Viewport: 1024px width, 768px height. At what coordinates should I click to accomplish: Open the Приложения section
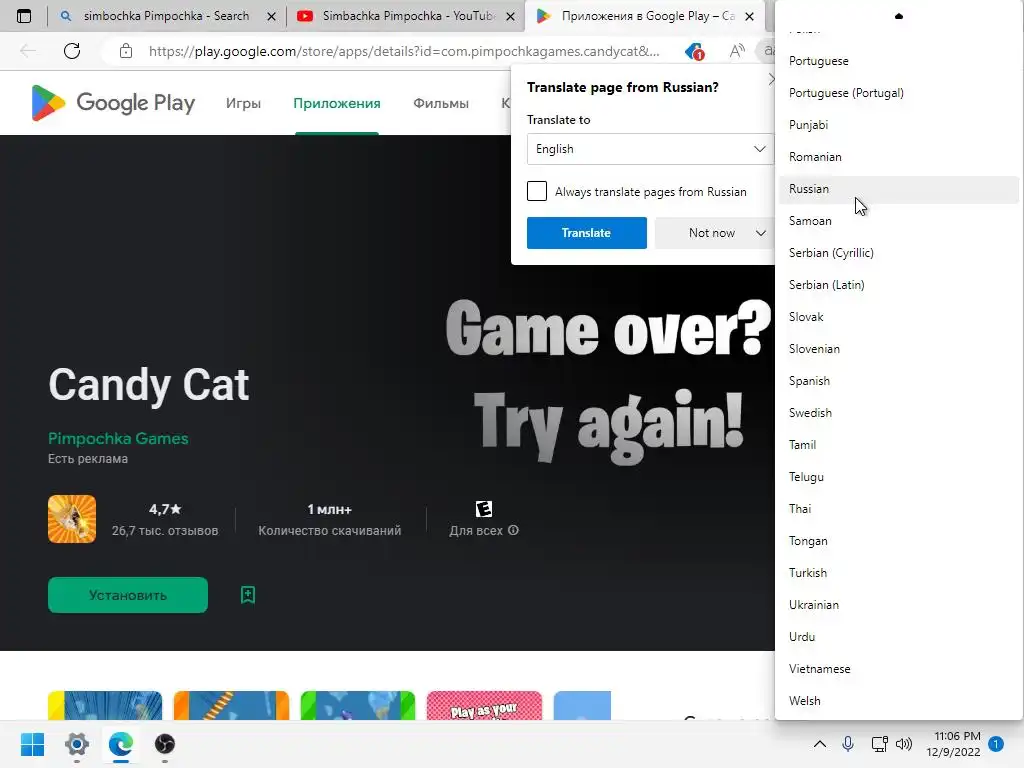pos(336,103)
